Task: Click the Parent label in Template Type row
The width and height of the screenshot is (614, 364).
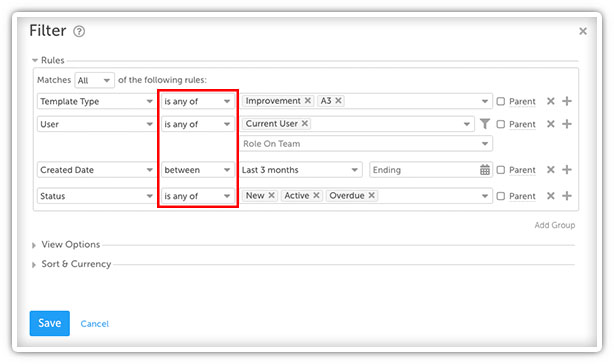Action: [522, 101]
